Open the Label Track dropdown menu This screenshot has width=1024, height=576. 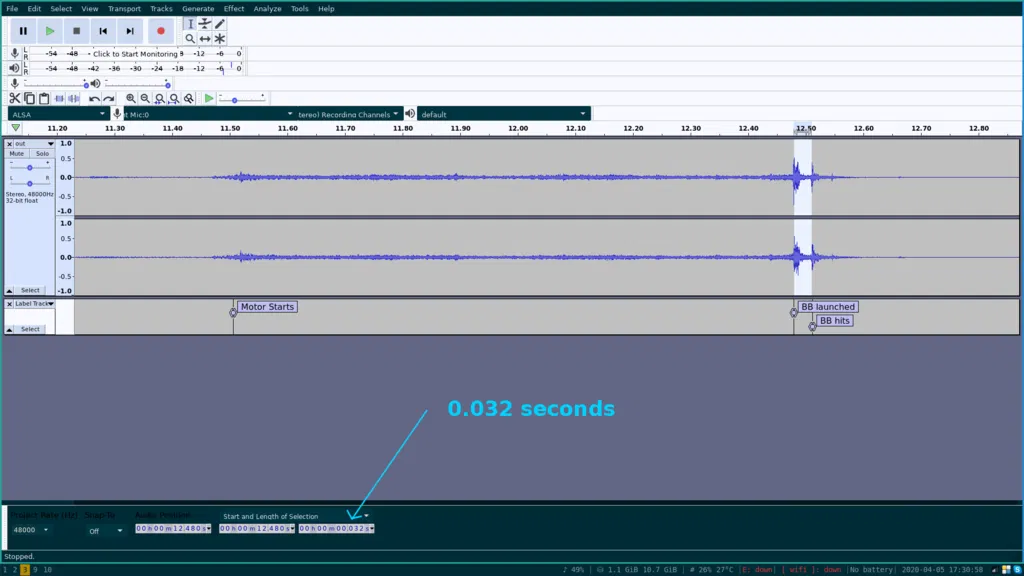[35, 304]
